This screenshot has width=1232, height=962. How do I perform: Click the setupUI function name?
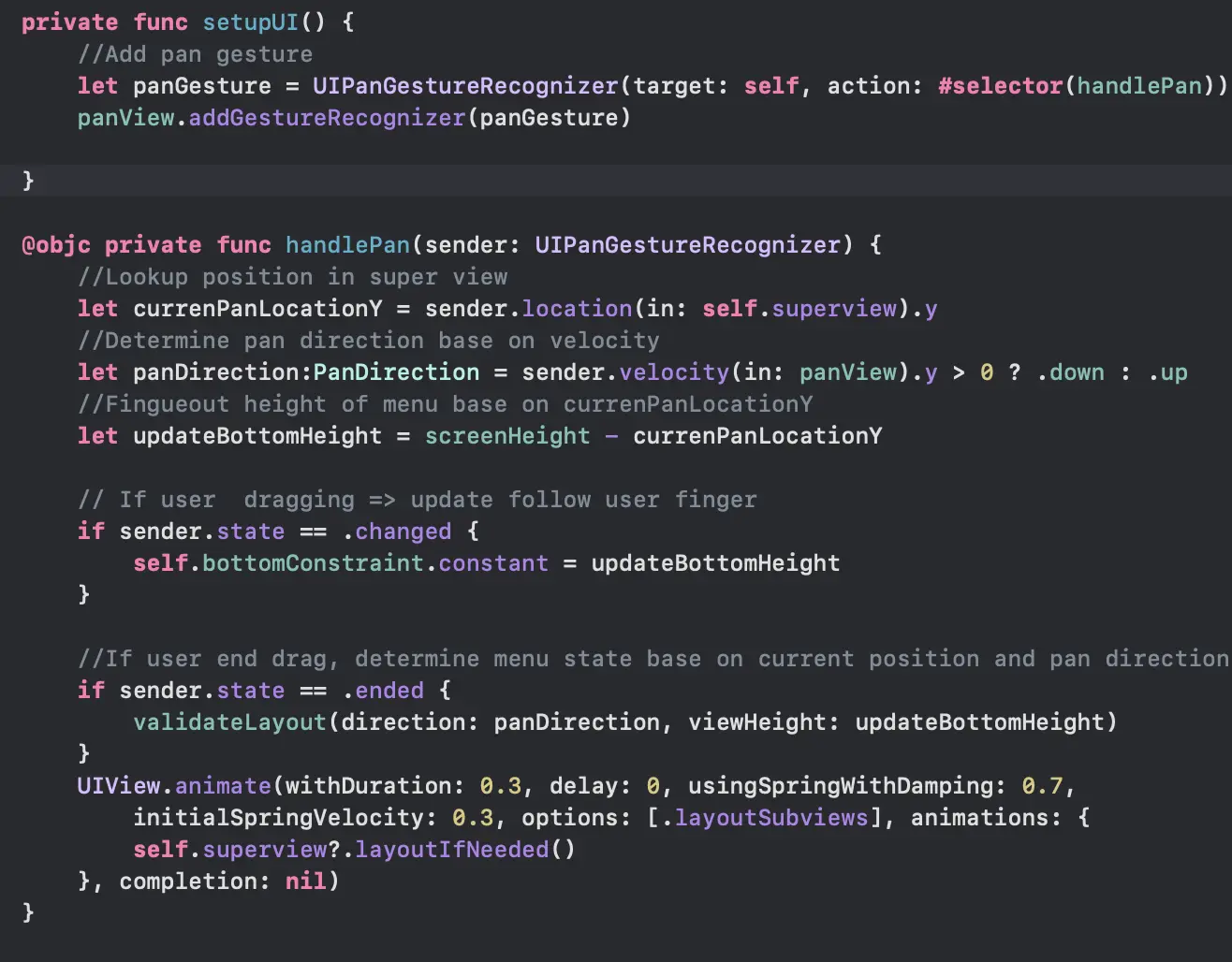(251, 22)
